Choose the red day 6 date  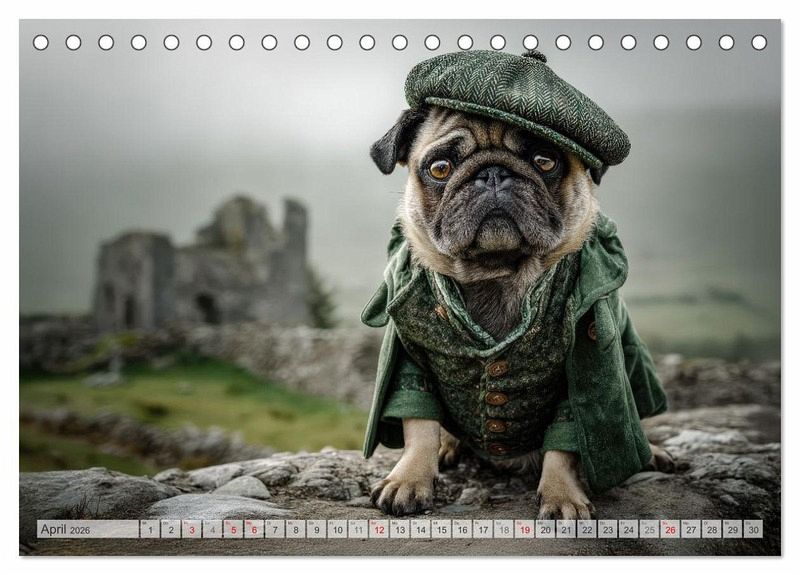coord(254,530)
